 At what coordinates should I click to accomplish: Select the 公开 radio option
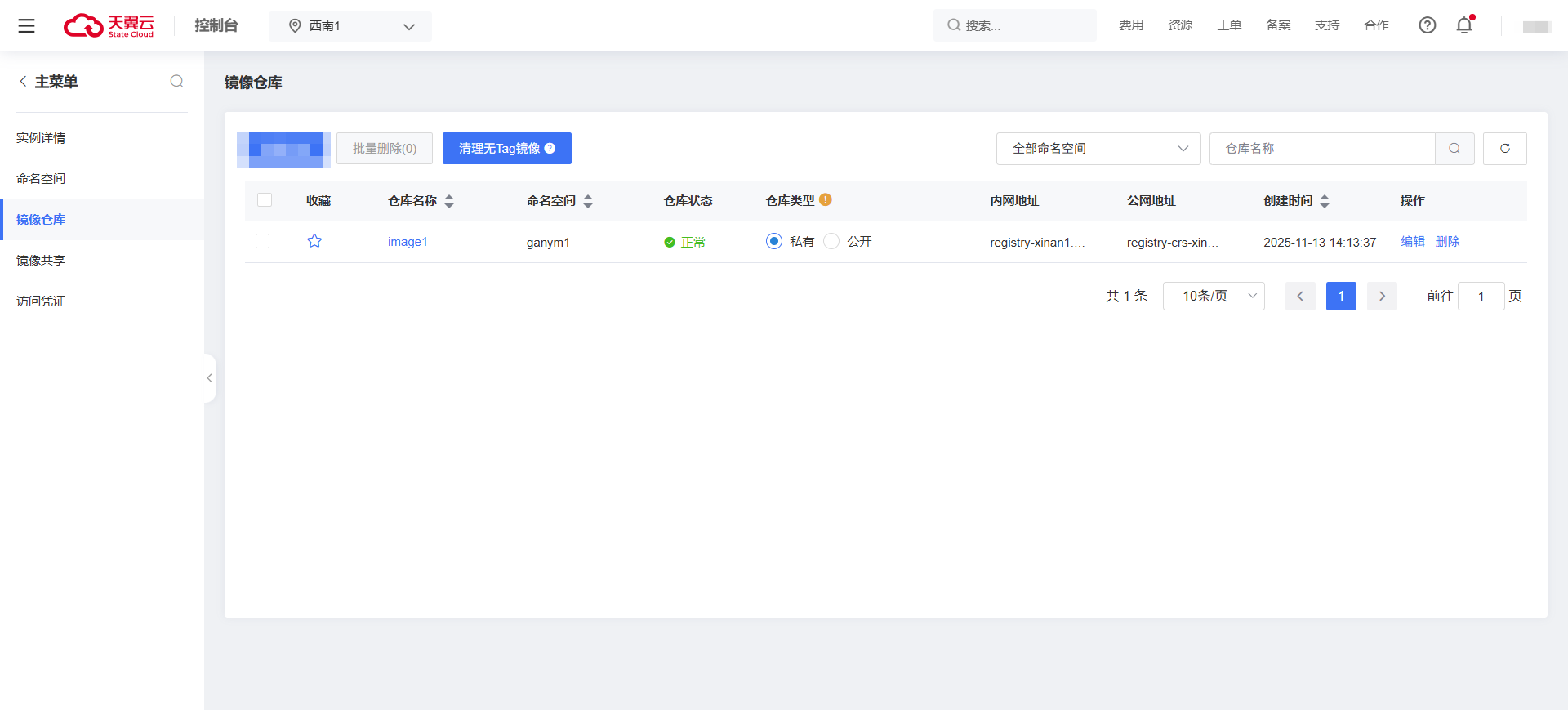pyautogui.click(x=831, y=241)
